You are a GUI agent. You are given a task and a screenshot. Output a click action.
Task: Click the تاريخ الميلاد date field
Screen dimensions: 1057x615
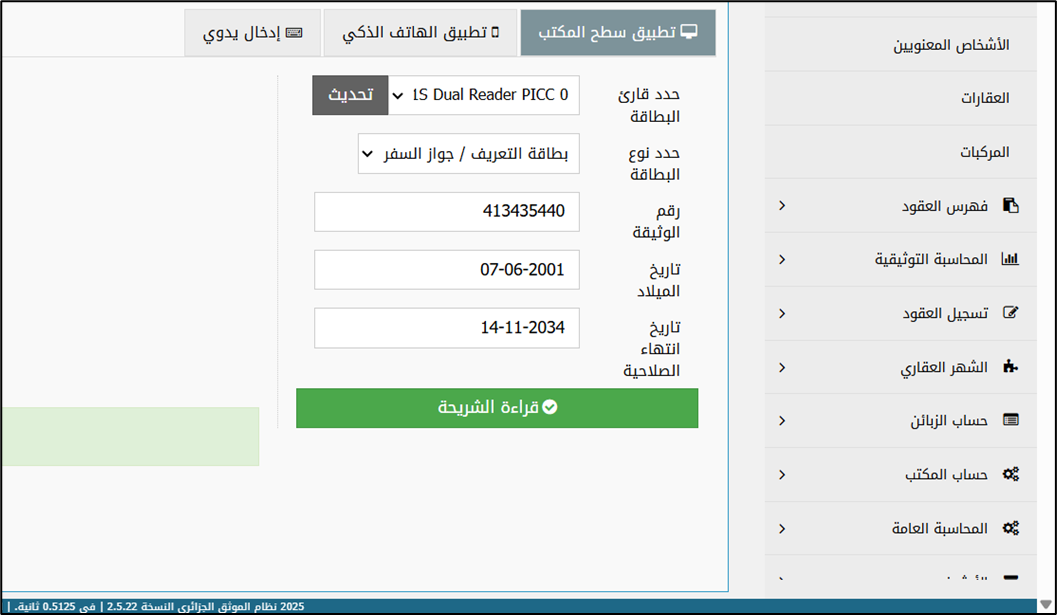point(446,270)
